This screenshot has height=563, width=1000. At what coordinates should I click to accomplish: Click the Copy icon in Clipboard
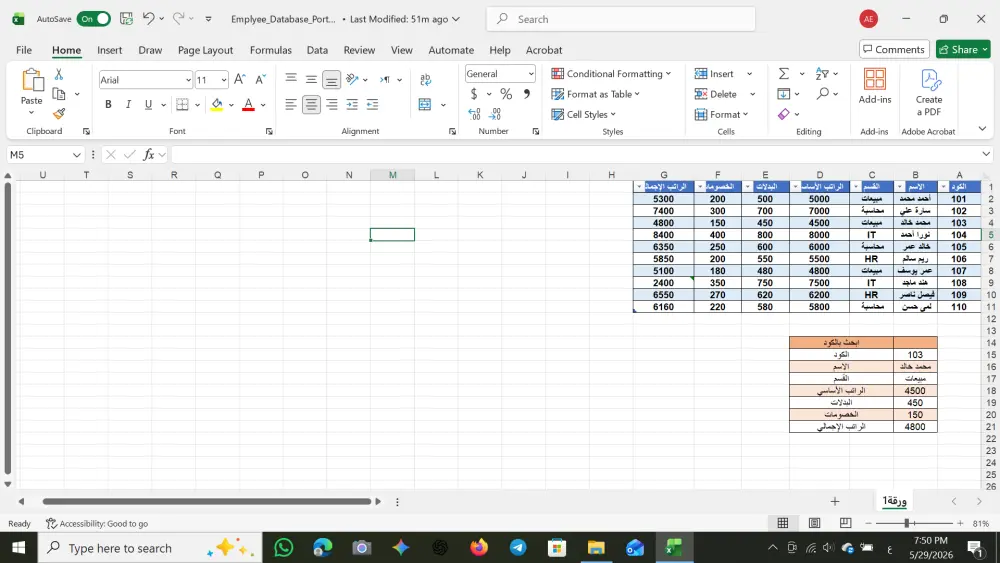pos(59,94)
